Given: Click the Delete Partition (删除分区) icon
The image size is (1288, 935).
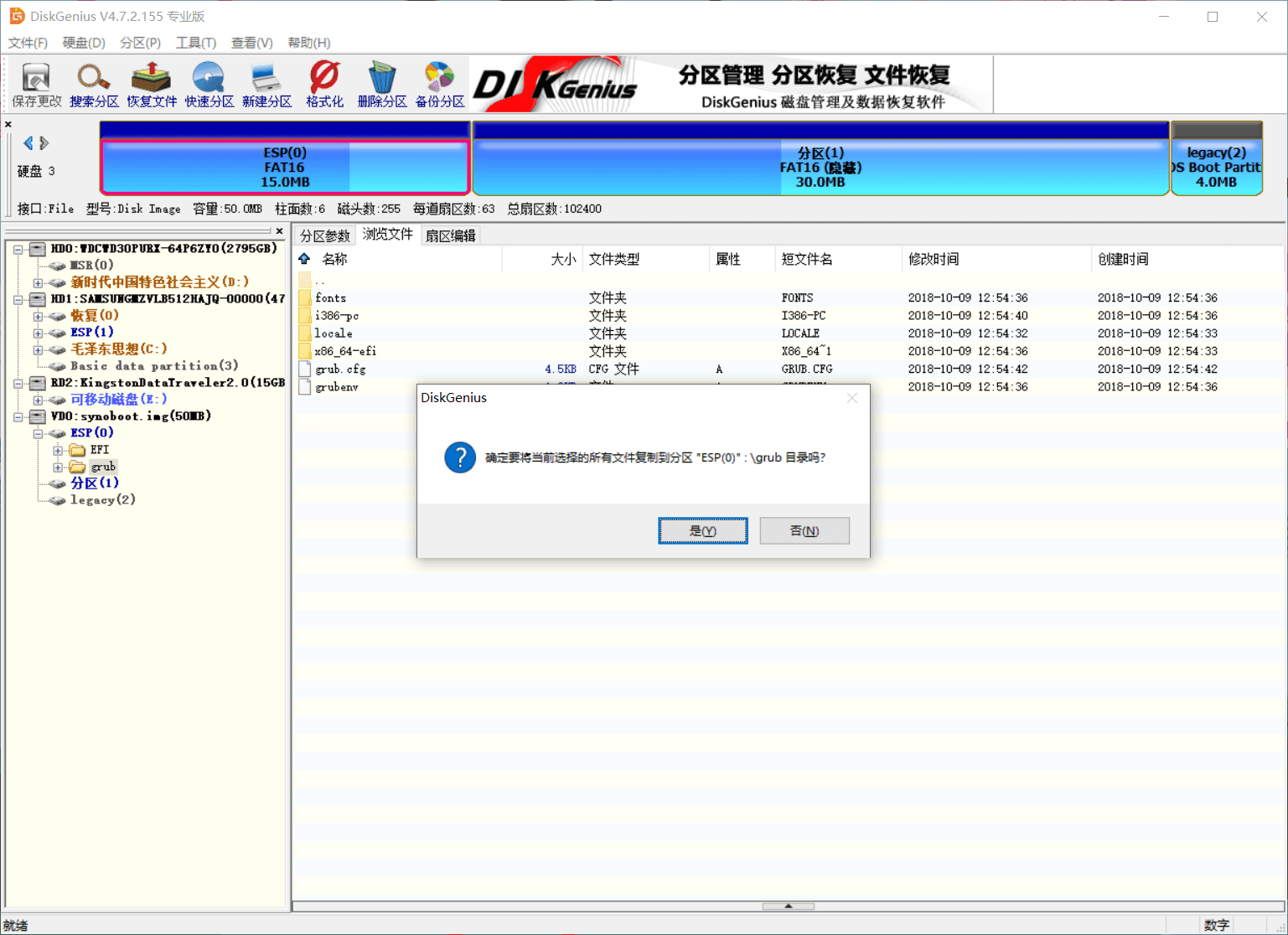Looking at the screenshot, I should (382, 85).
